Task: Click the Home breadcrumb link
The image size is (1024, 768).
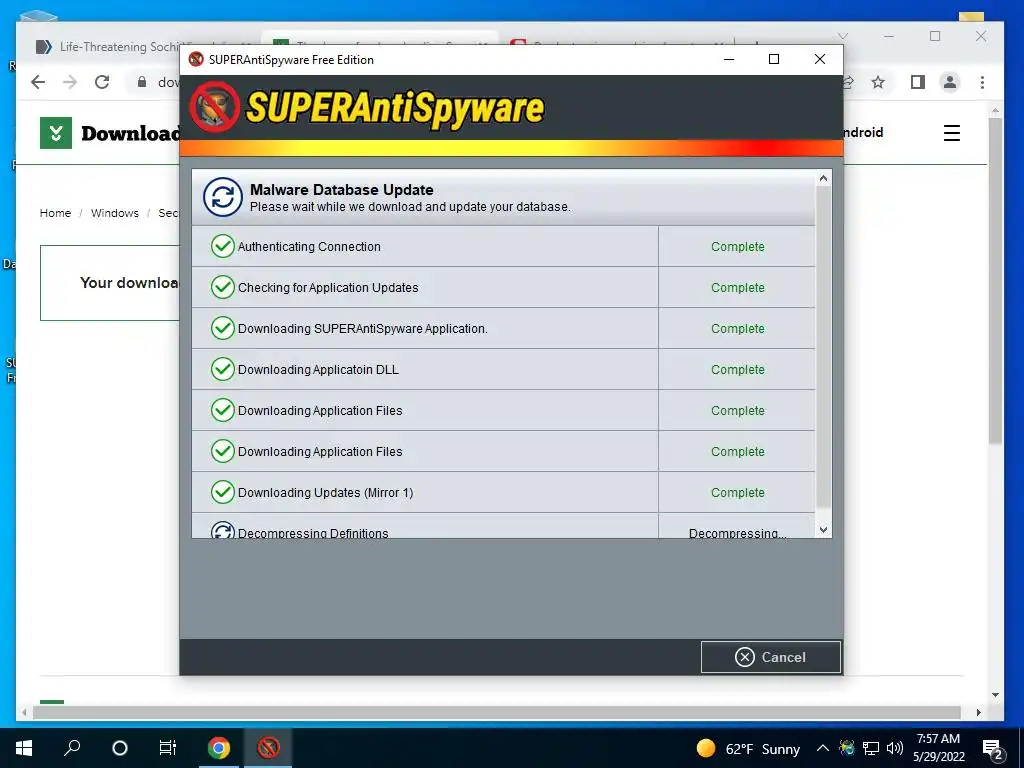Action: [x=56, y=213]
